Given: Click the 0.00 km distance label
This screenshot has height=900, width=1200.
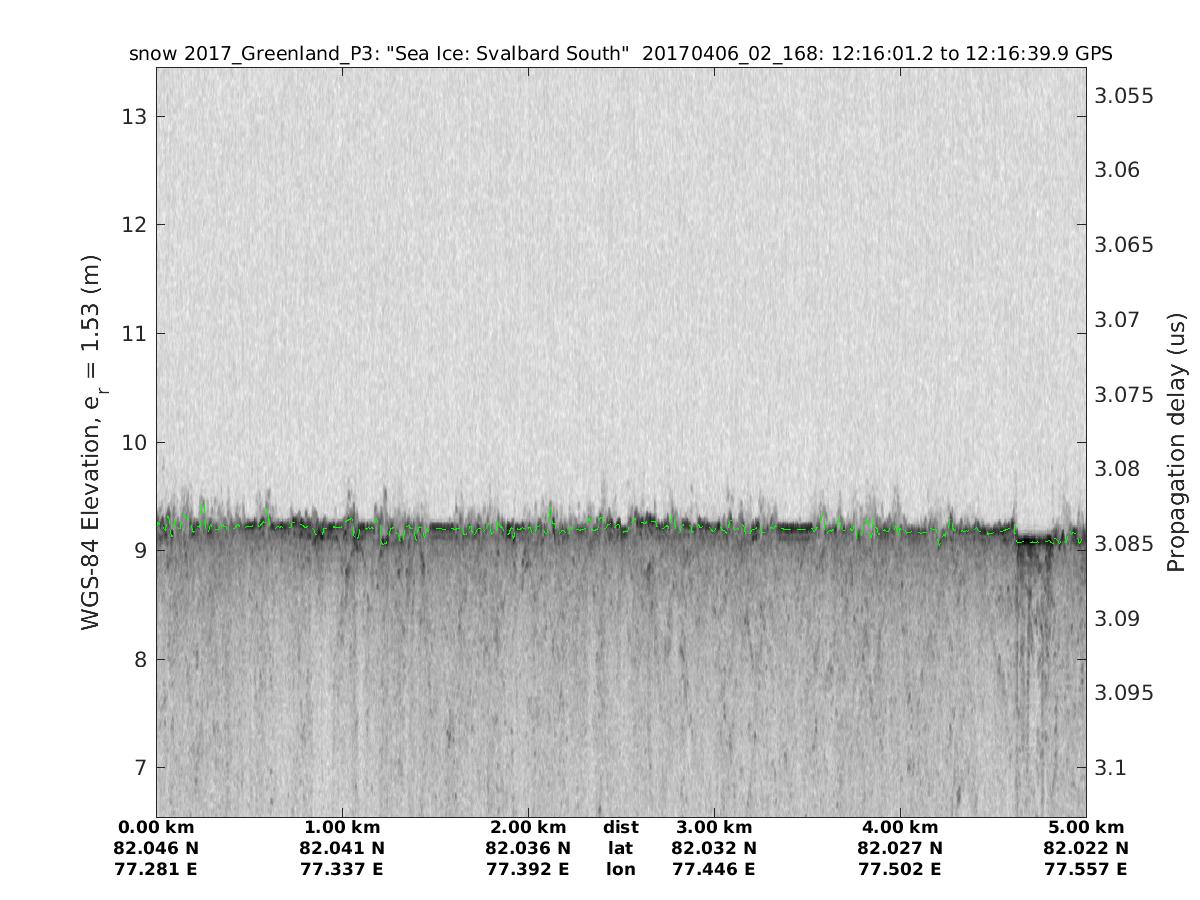Looking at the screenshot, I should [x=159, y=828].
